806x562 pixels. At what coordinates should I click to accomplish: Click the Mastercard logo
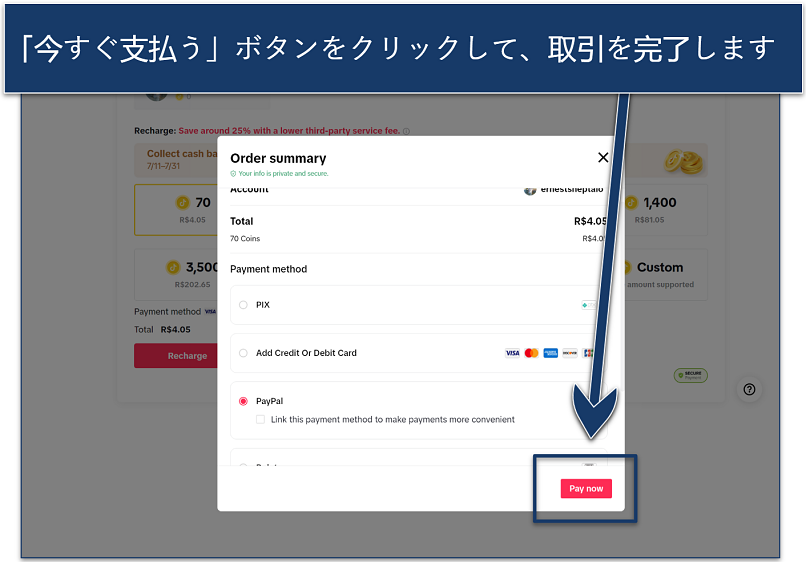pyautogui.click(x=532, y=353)
